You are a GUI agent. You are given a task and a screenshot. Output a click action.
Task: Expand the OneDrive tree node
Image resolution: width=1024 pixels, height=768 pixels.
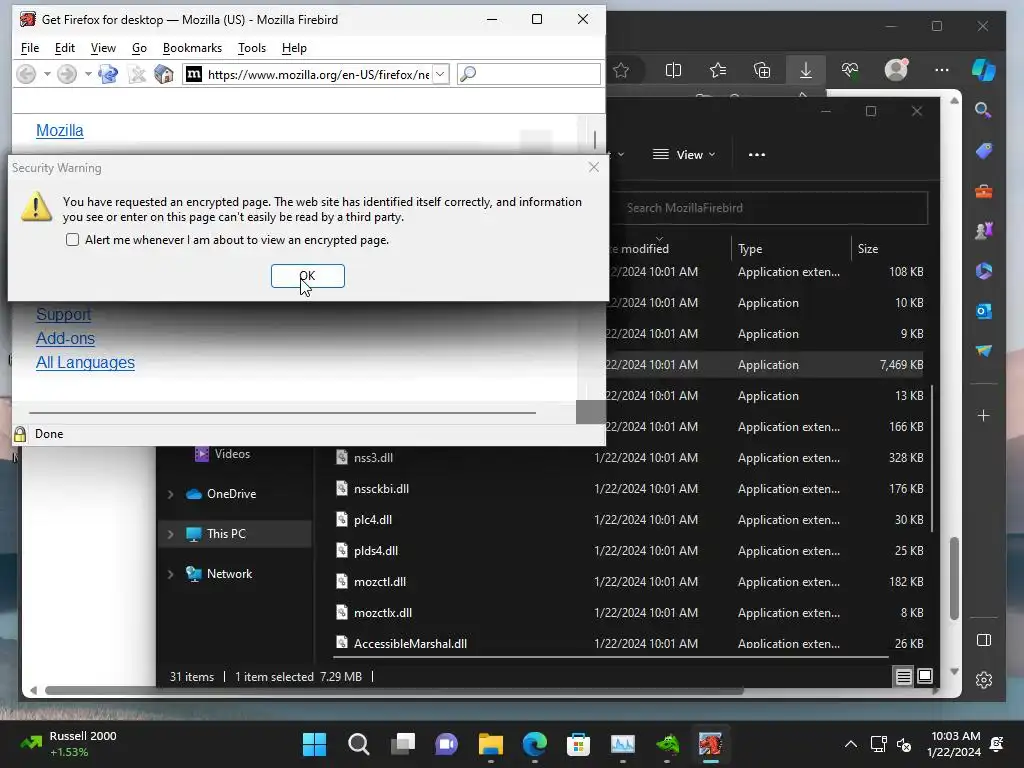click(x=170, y=494)
